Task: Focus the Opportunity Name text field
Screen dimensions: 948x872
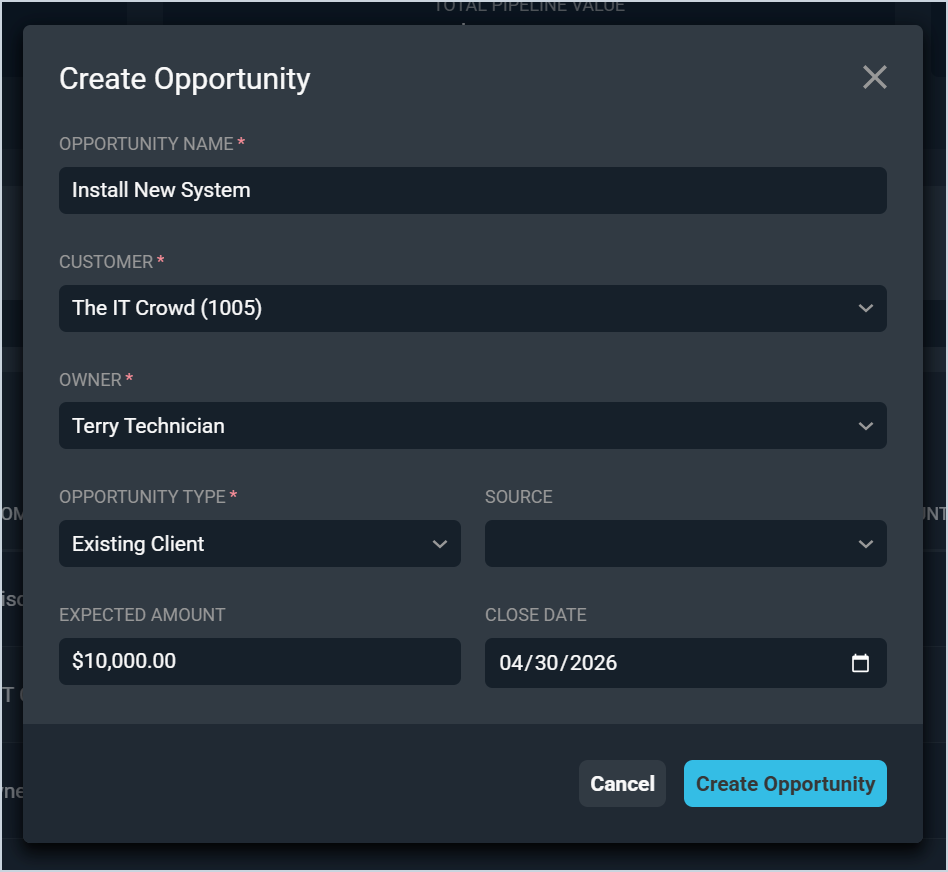Action: [472, 190]
